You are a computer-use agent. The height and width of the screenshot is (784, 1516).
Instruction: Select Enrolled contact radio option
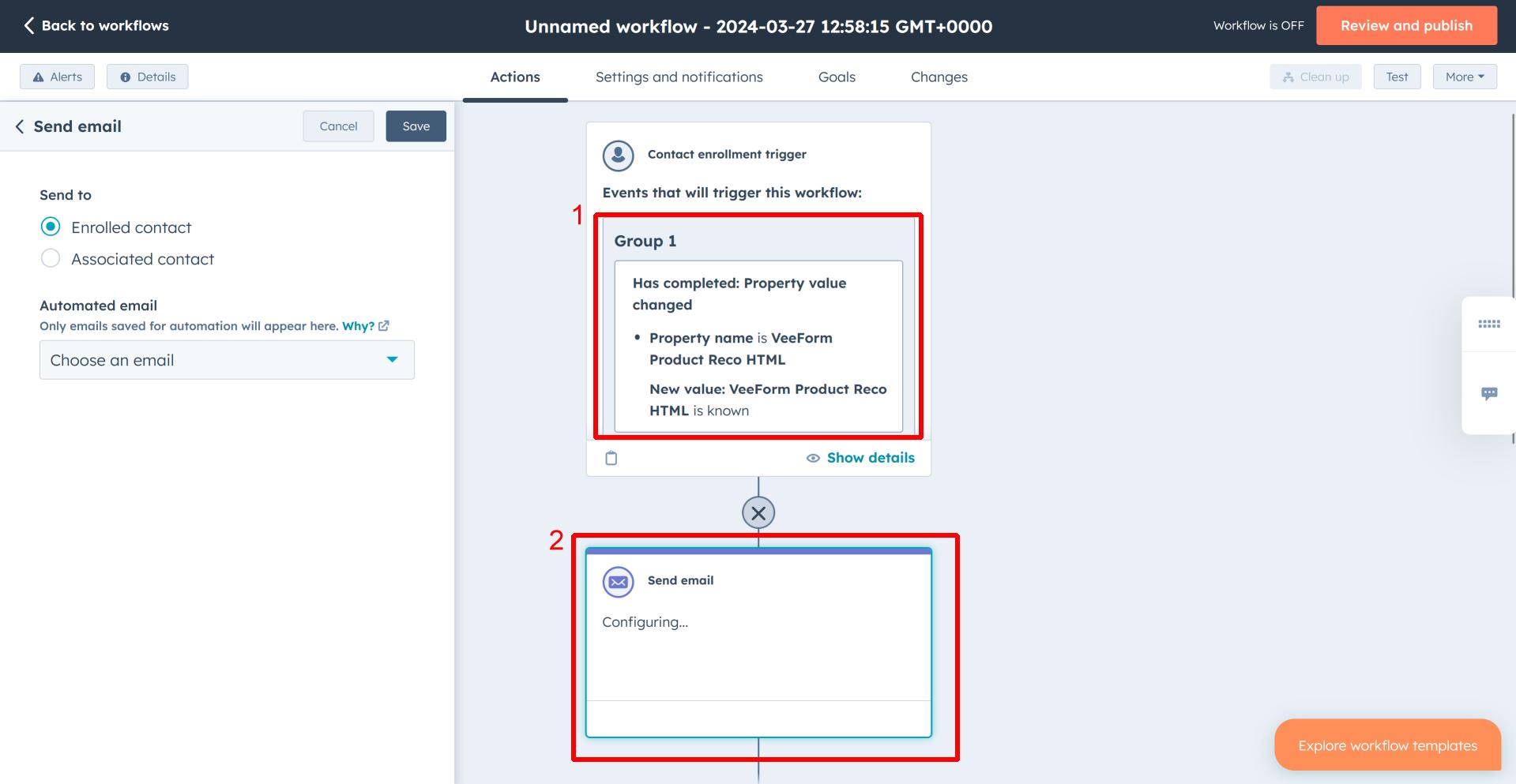(x=51, y=227)
